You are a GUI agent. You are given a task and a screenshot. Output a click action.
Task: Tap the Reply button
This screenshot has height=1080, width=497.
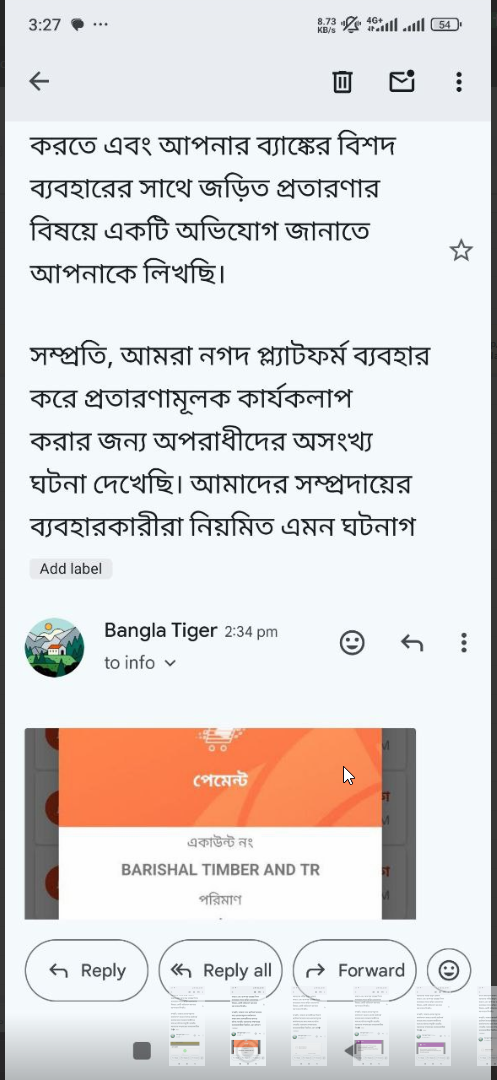87,970
